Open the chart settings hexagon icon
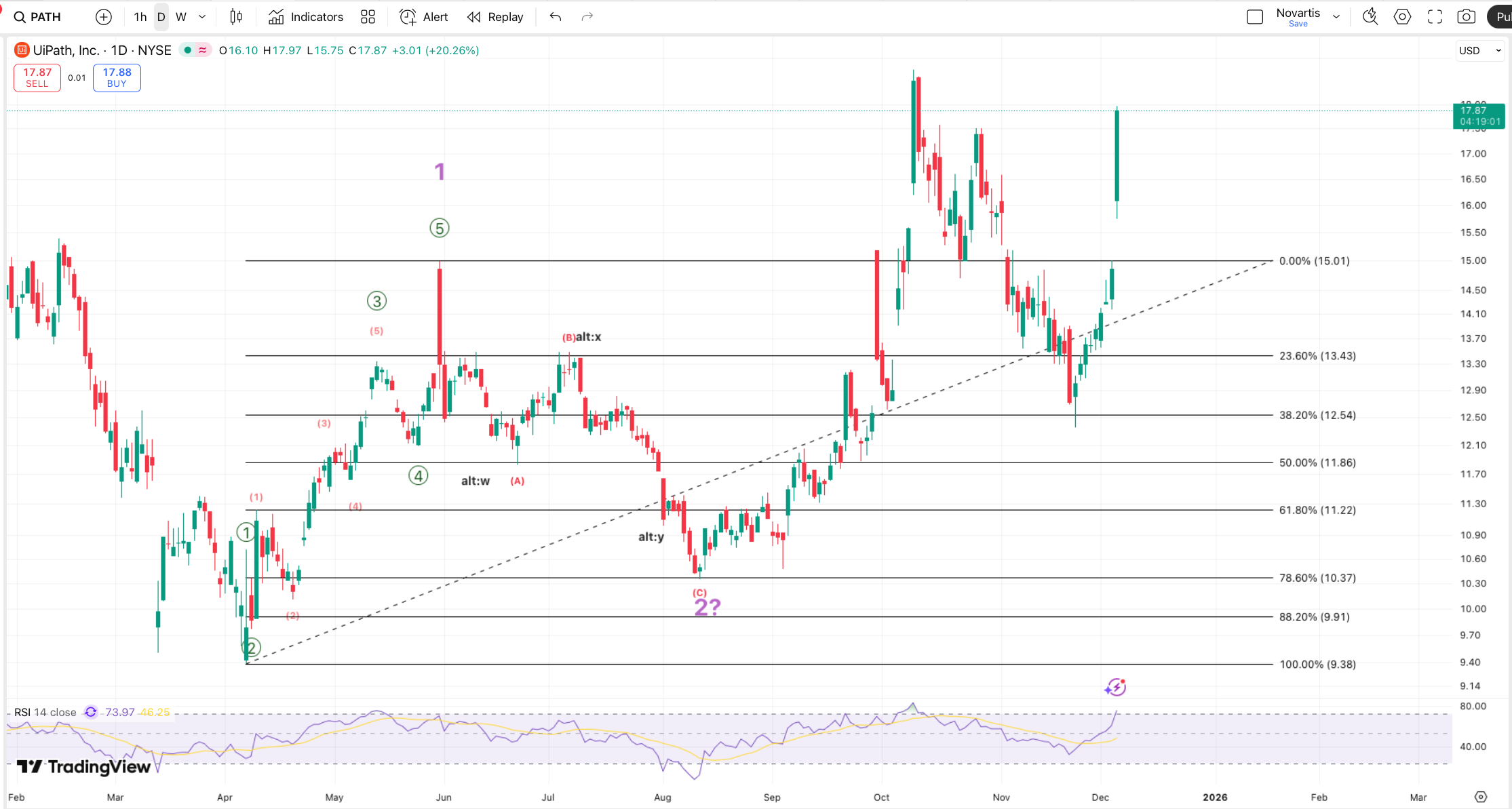Image resolution: width=1512 pixels, height=809 pixels. pyautogui.click(x=1402, y=17)
